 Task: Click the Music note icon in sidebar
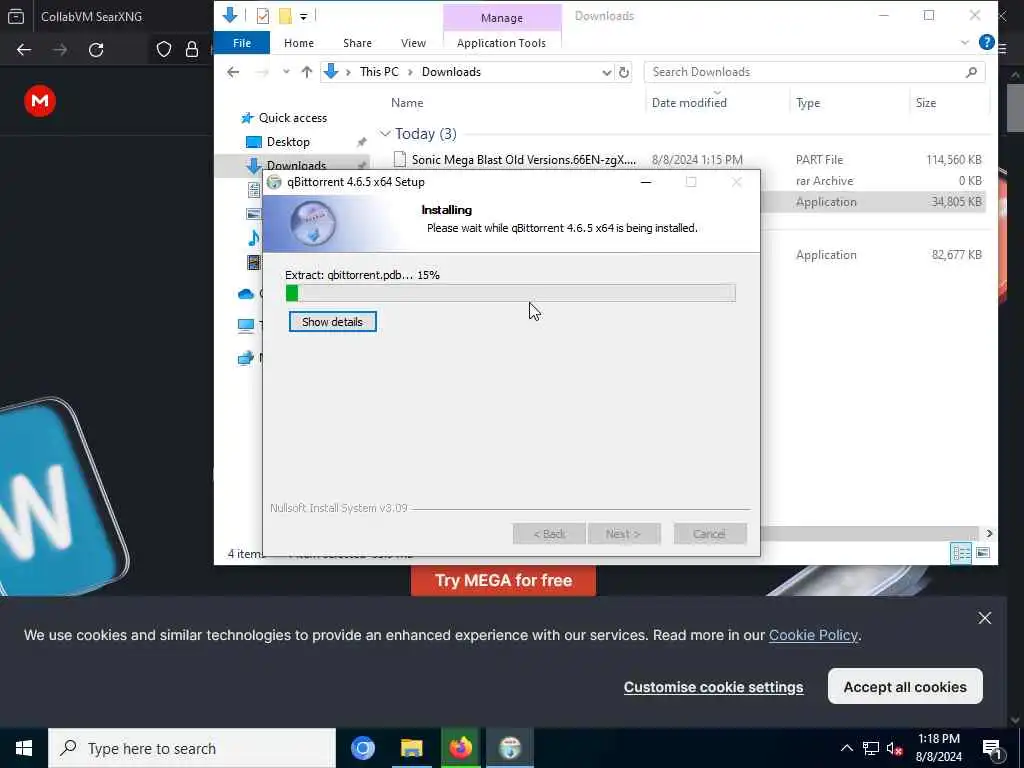pyautogui.click(x=253, y=238)
